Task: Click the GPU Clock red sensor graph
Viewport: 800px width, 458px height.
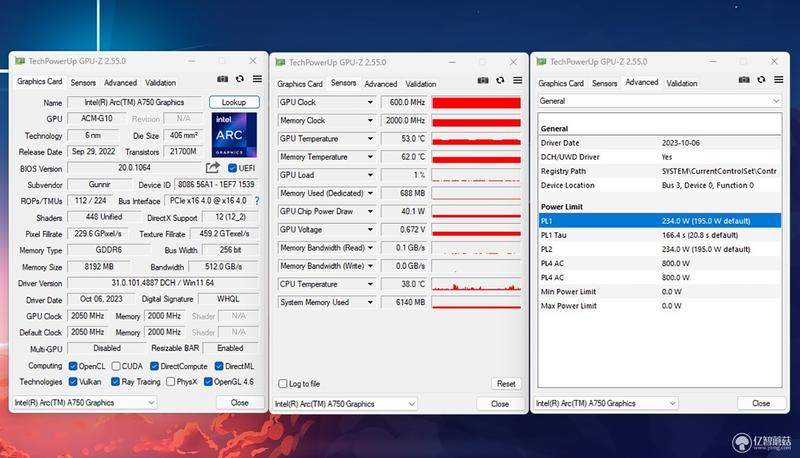Action: (x=476, y=103)
